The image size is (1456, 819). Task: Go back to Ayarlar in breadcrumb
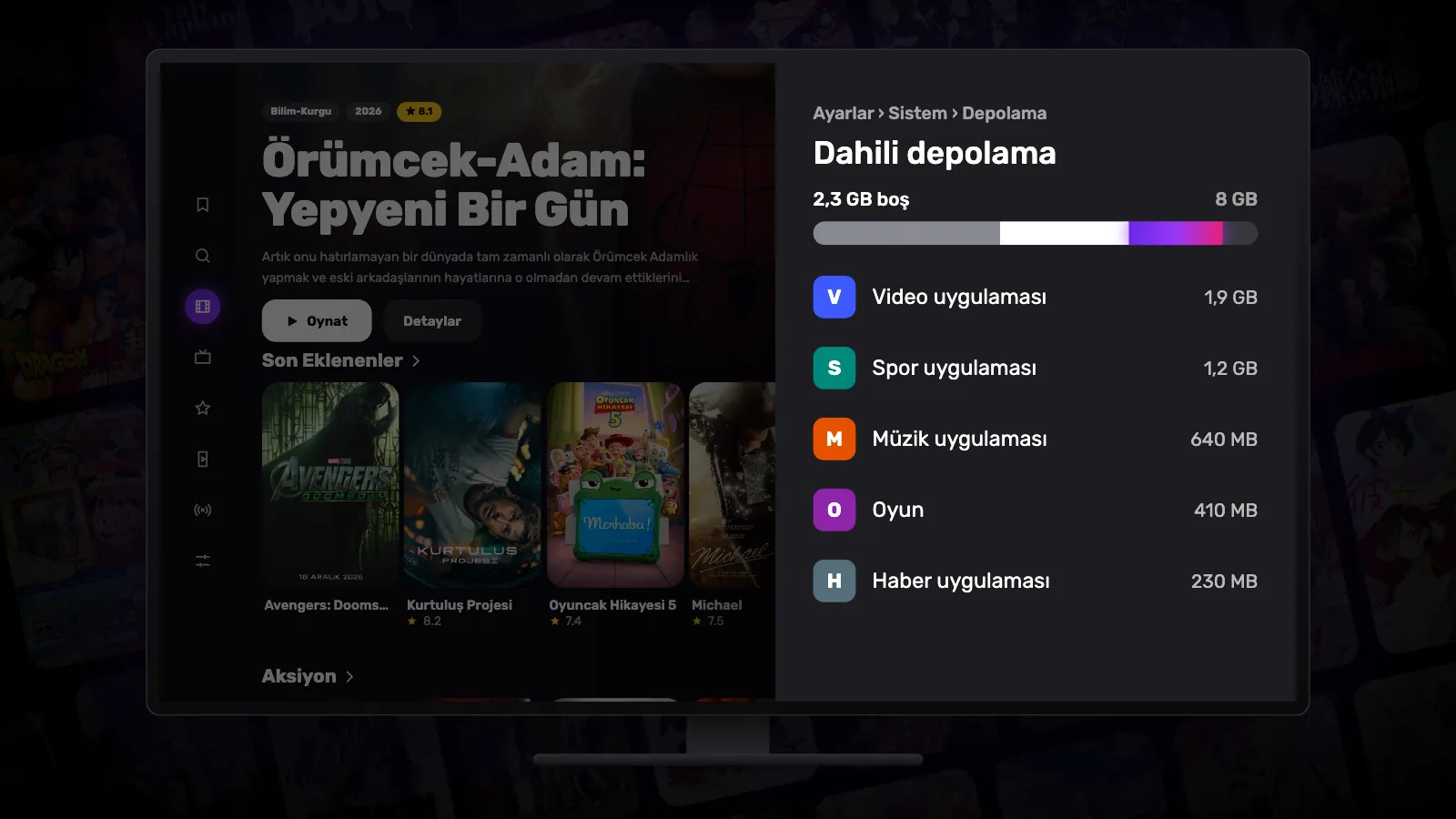(x=843, y=113)
